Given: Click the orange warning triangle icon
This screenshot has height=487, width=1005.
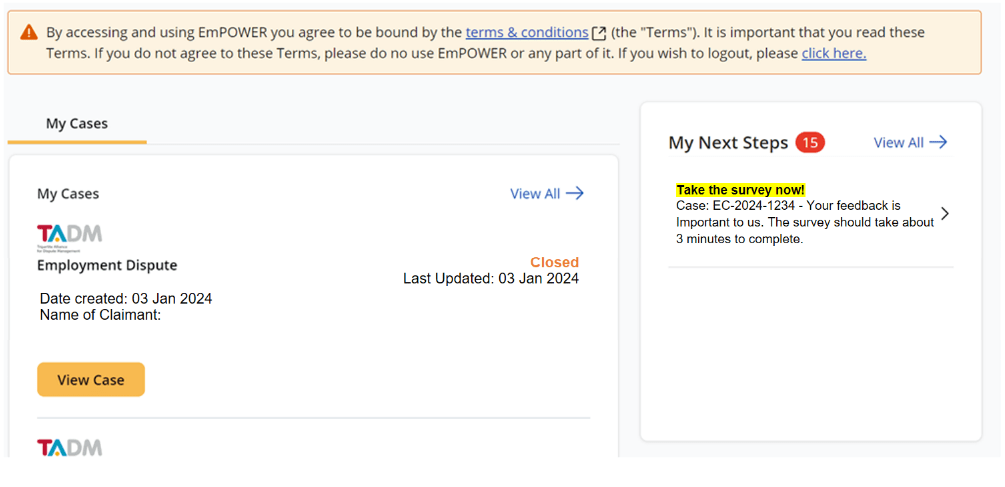Looking at the screenshot, I should pyautogui.click(x=28, y=33).
